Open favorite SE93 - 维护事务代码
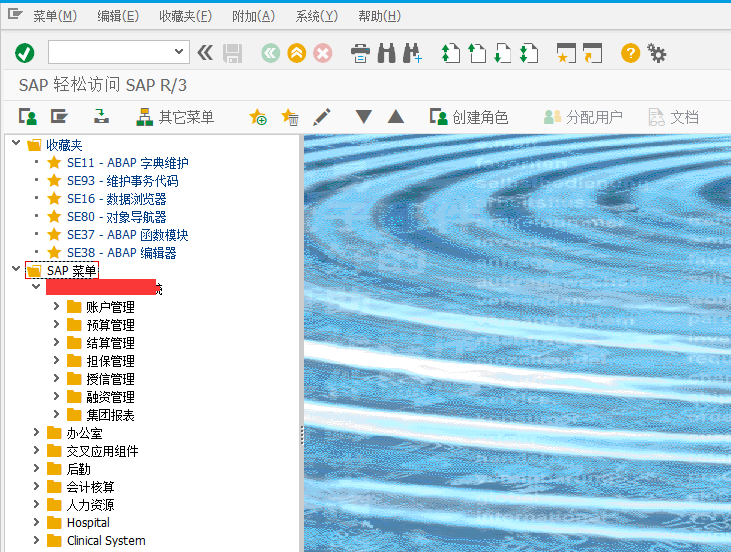The height and width of the screenshot is (552, 731). [x=123, y=181]
